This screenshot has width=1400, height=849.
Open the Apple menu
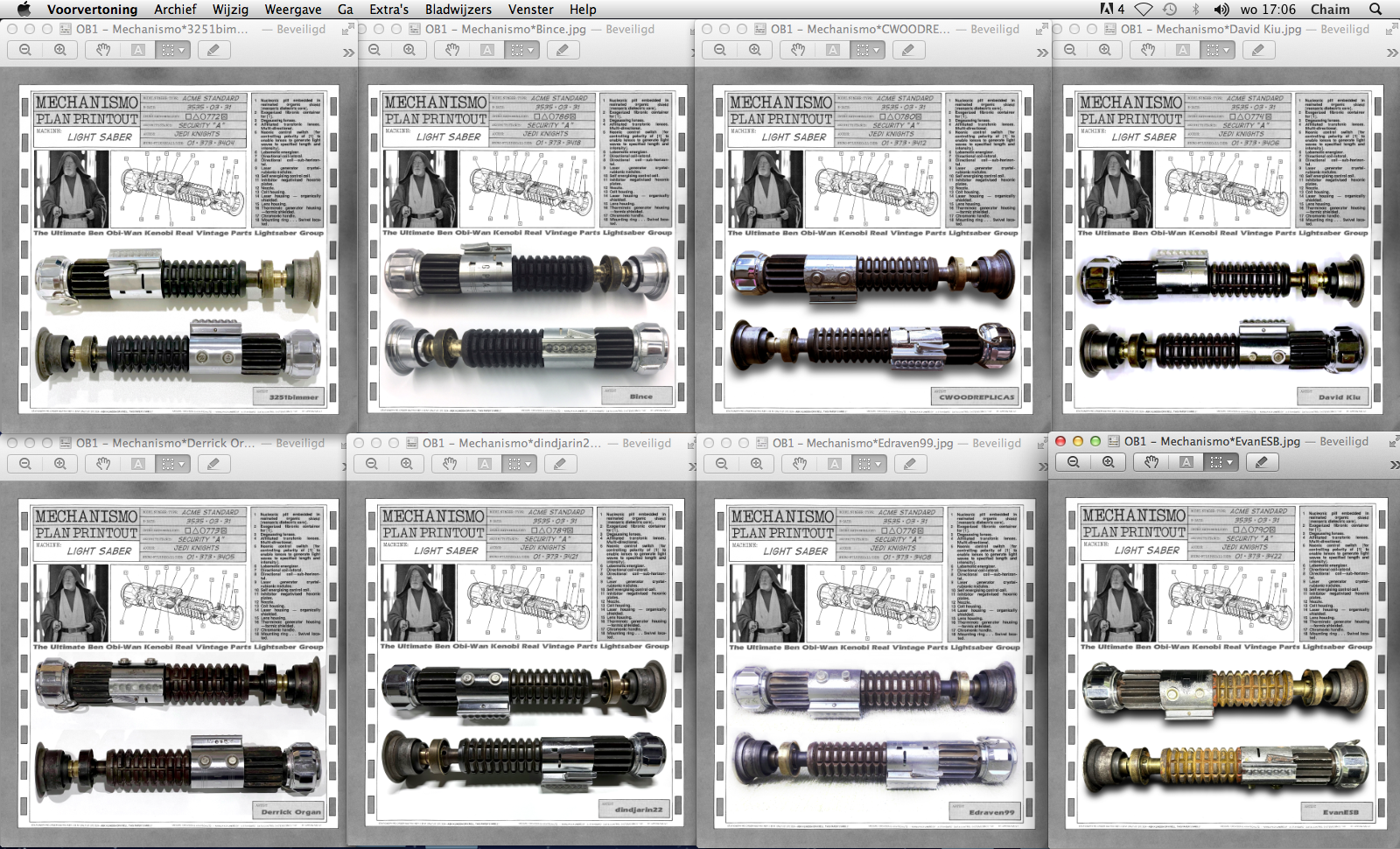pyautogui.click(x=24, y=10)
